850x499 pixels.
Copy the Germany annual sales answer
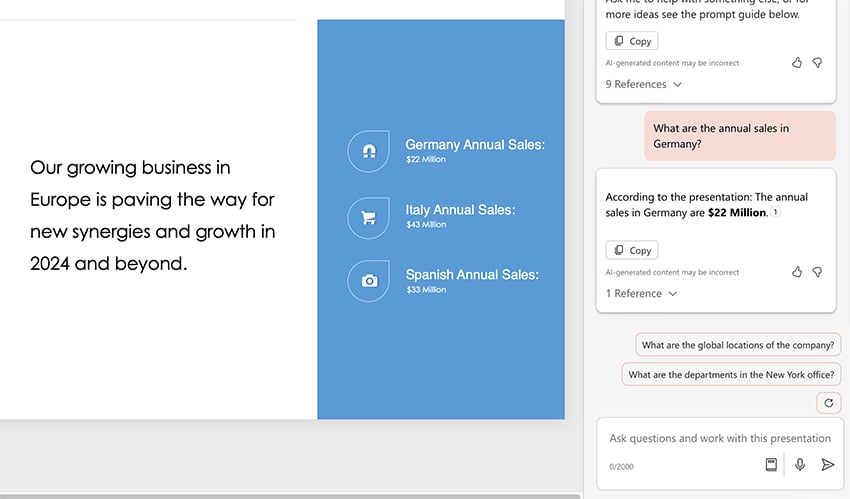point(632,250)
